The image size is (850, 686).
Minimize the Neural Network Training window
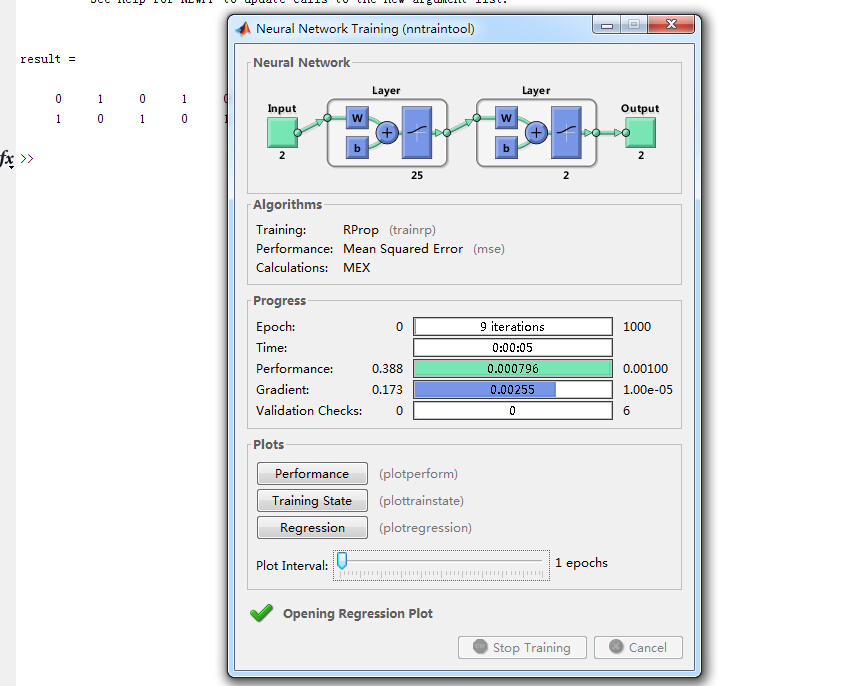[x=607, y=25]
